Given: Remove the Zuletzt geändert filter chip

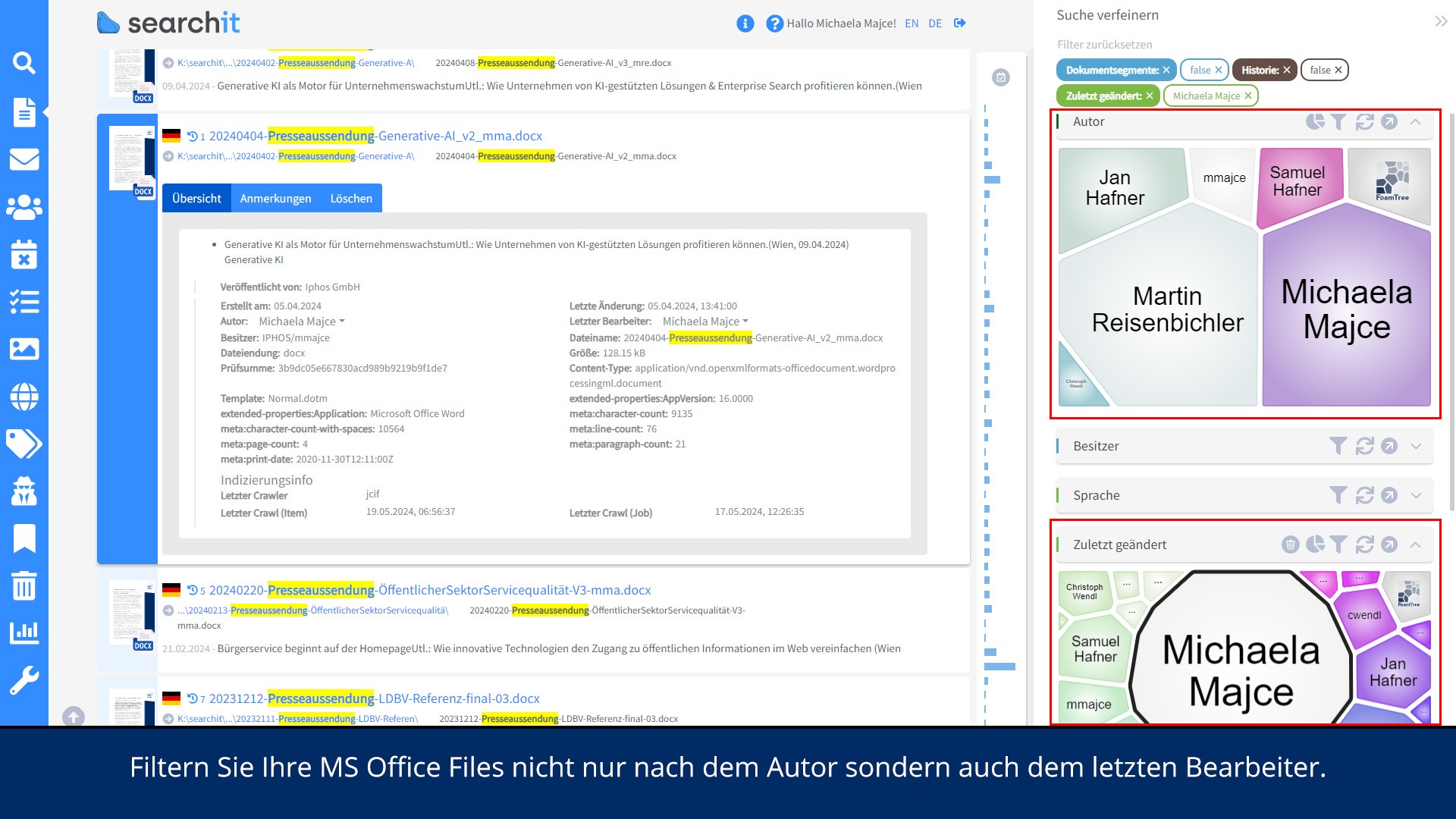Looking at the screenshot, I should point(1150,96).
